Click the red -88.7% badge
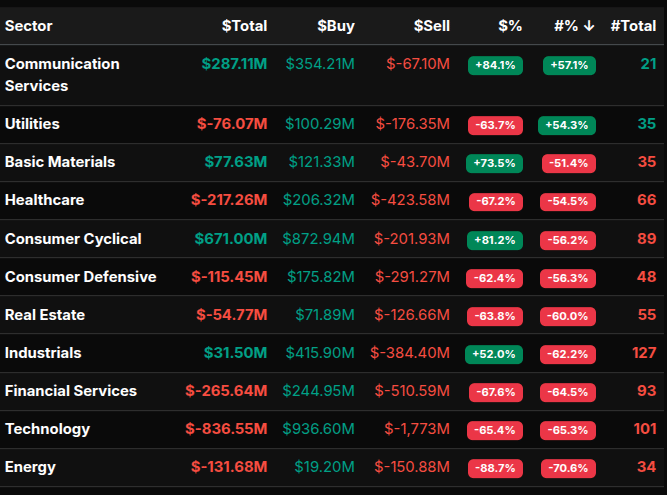 pos(495,468)
